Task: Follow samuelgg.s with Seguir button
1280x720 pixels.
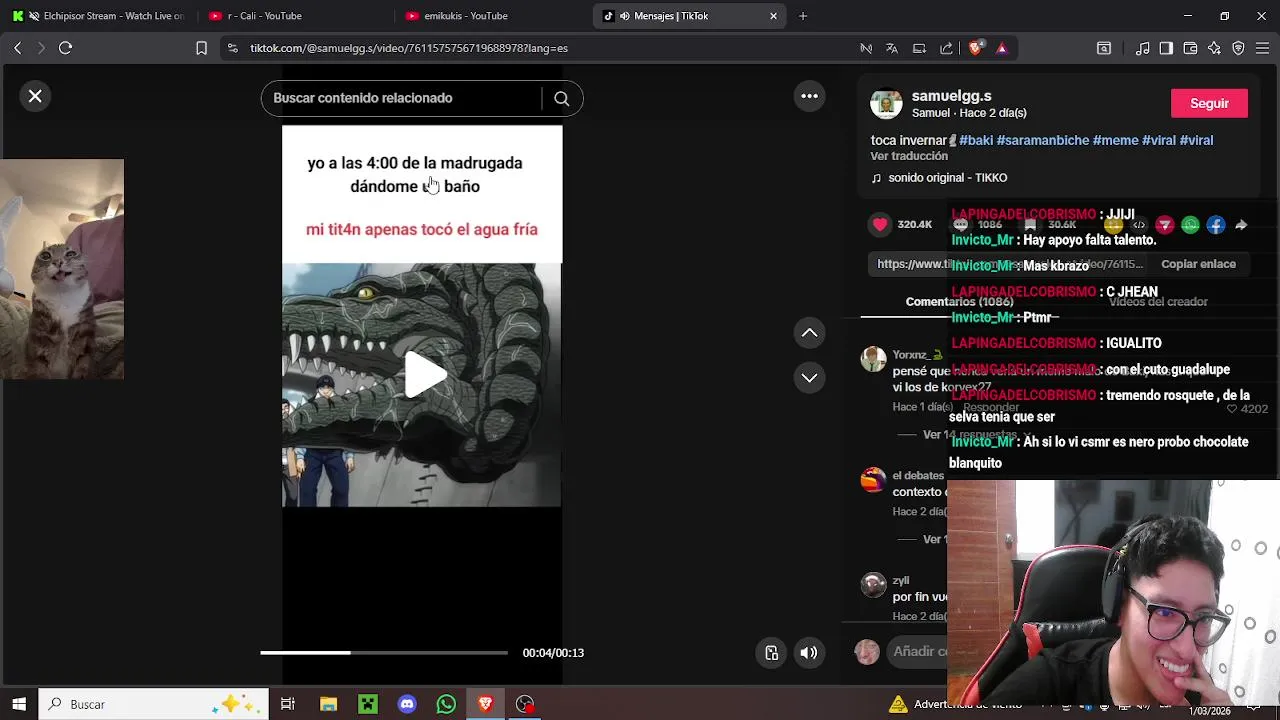Action: pos(1209,103)
